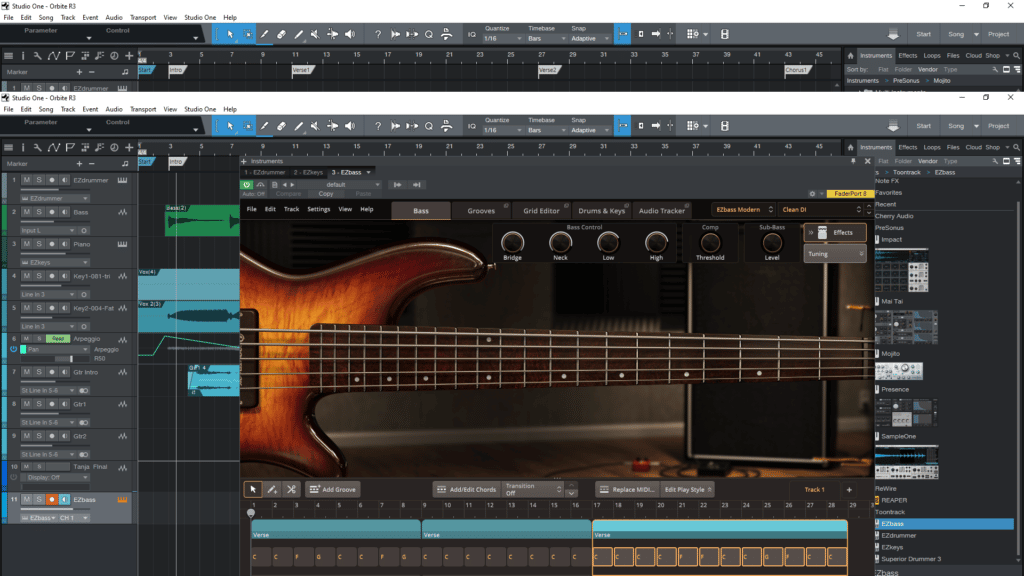1024x576 pixels.
Task: Mute the Gtr Intro track
Action: 27,372
